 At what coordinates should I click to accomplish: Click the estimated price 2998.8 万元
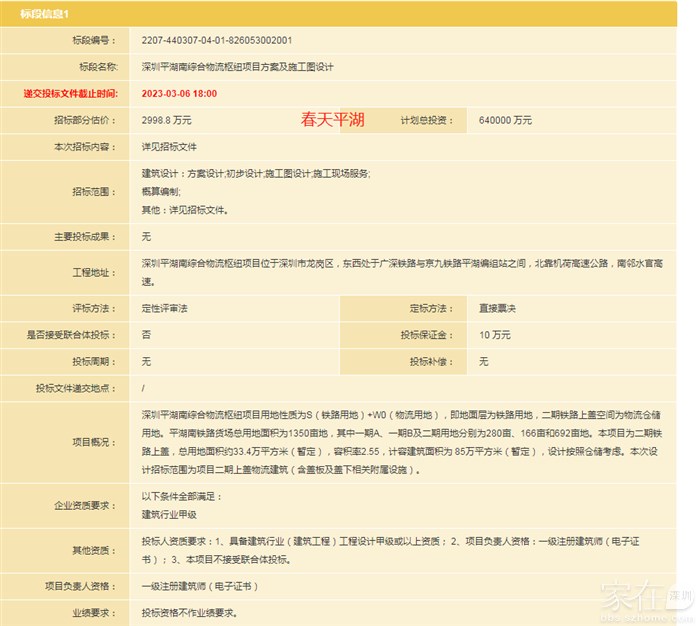coord(167,120)
